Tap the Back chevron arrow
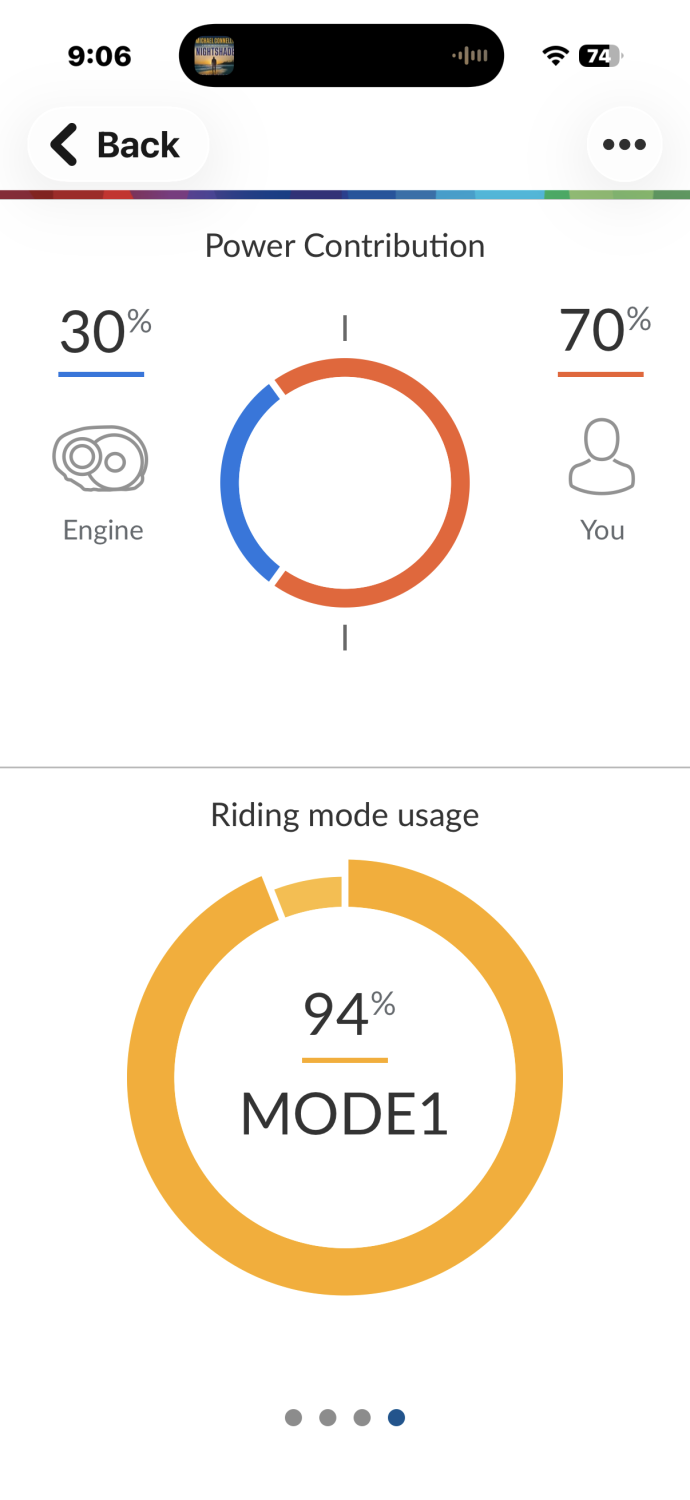The image size is (690, 1500). (64, 145)
